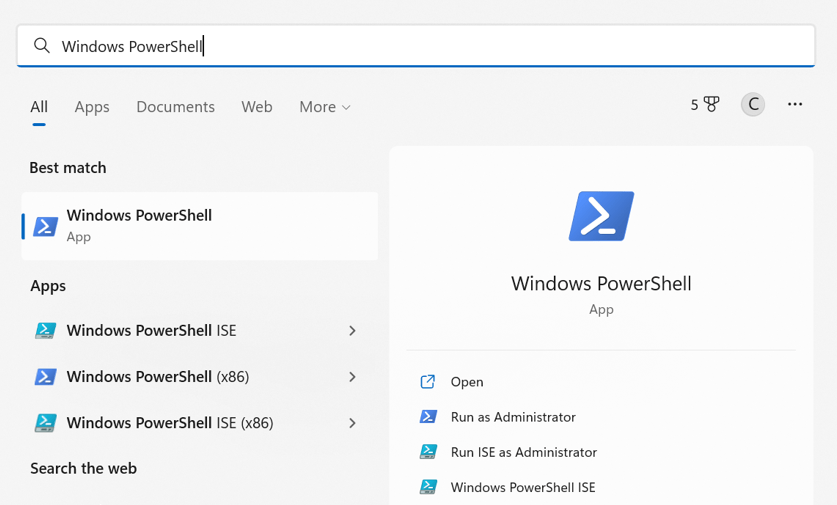837x505 pixels.
Task: Open the three-dot options menu
Action: [795, 104]
